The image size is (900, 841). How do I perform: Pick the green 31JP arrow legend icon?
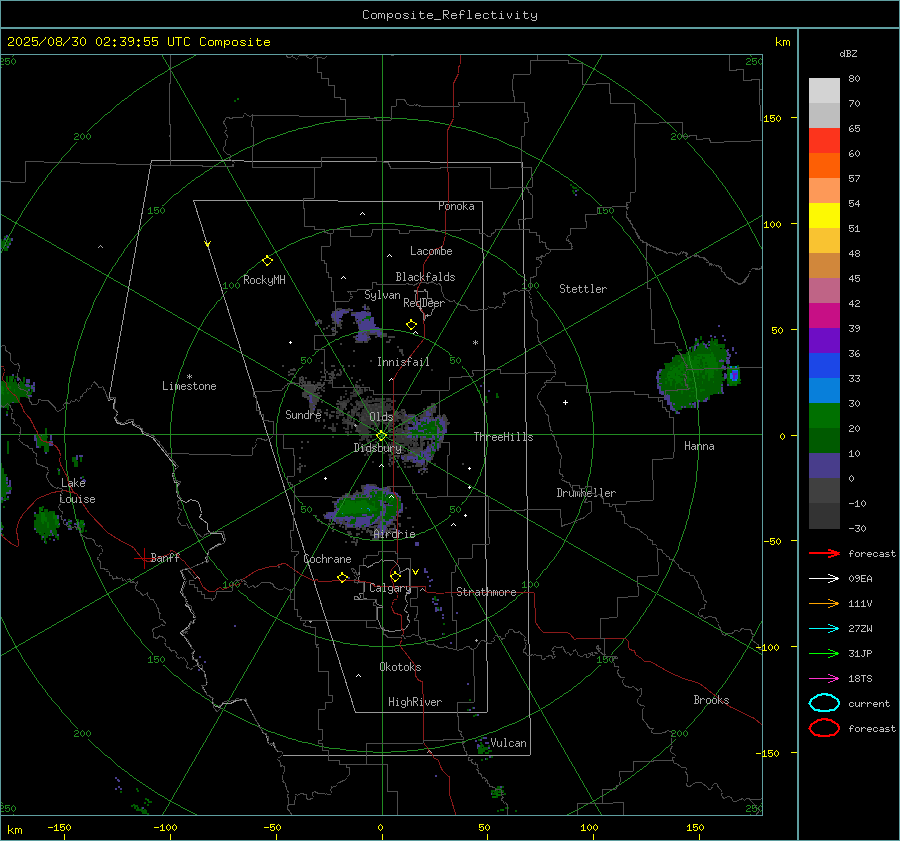click(824, 653)
